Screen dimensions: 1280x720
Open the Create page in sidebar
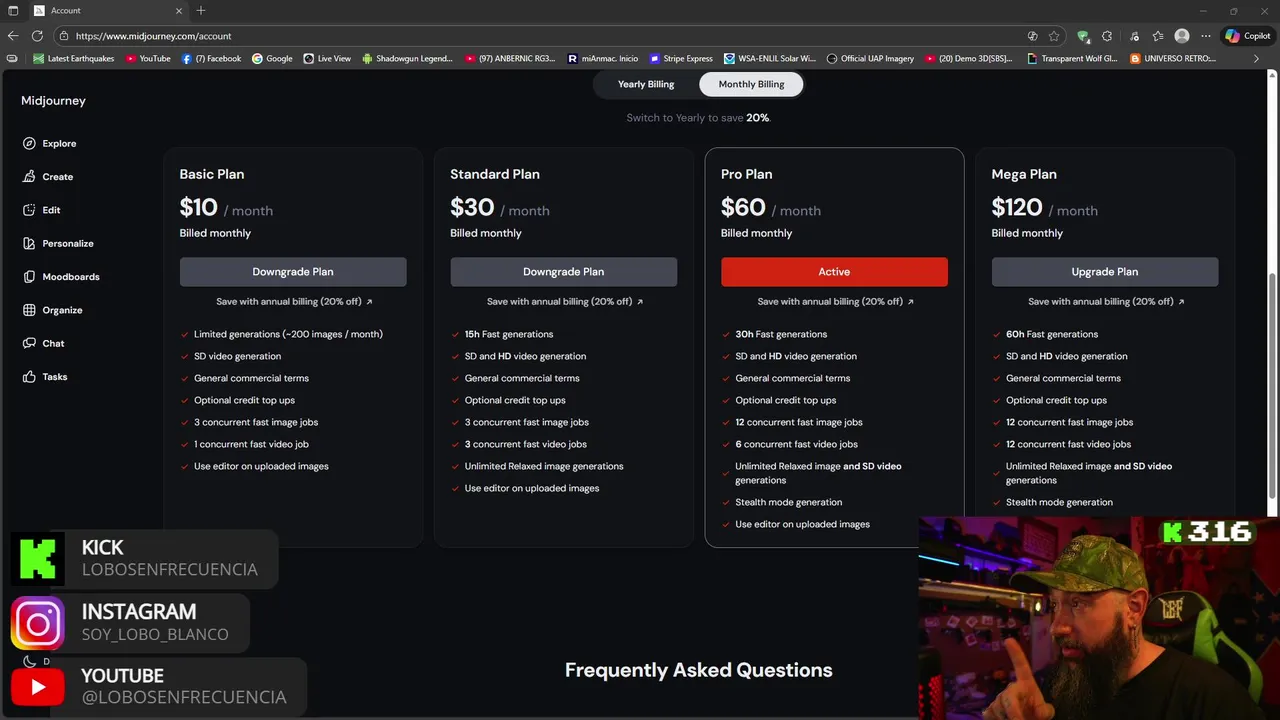[x=48, y=177]
